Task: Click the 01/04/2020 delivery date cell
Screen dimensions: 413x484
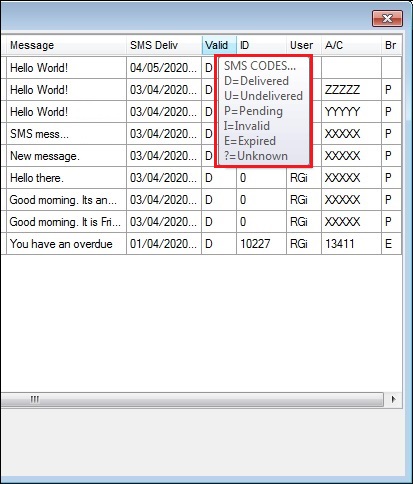Action: click(x=164, y=244)
